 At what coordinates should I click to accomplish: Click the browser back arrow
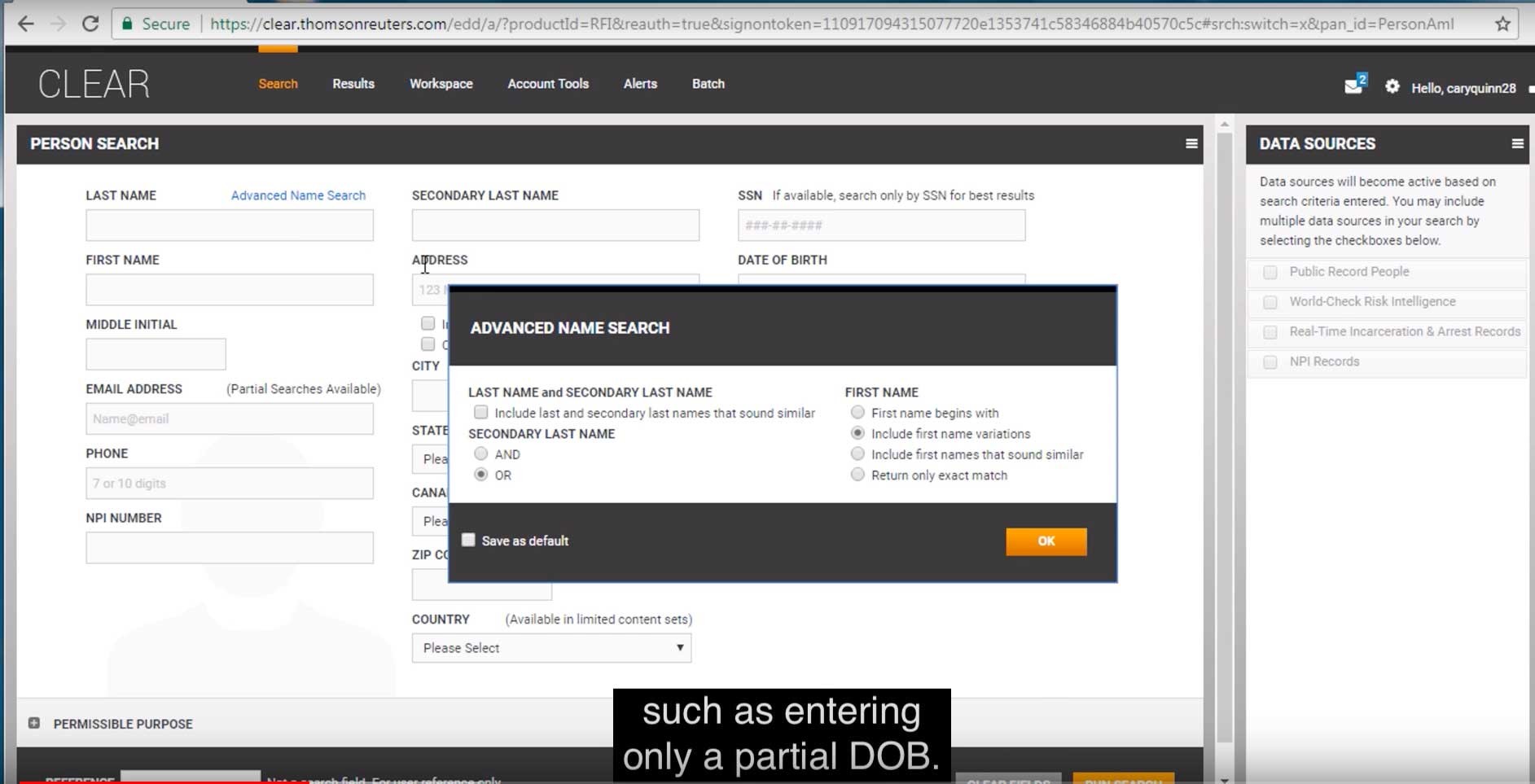26,24
